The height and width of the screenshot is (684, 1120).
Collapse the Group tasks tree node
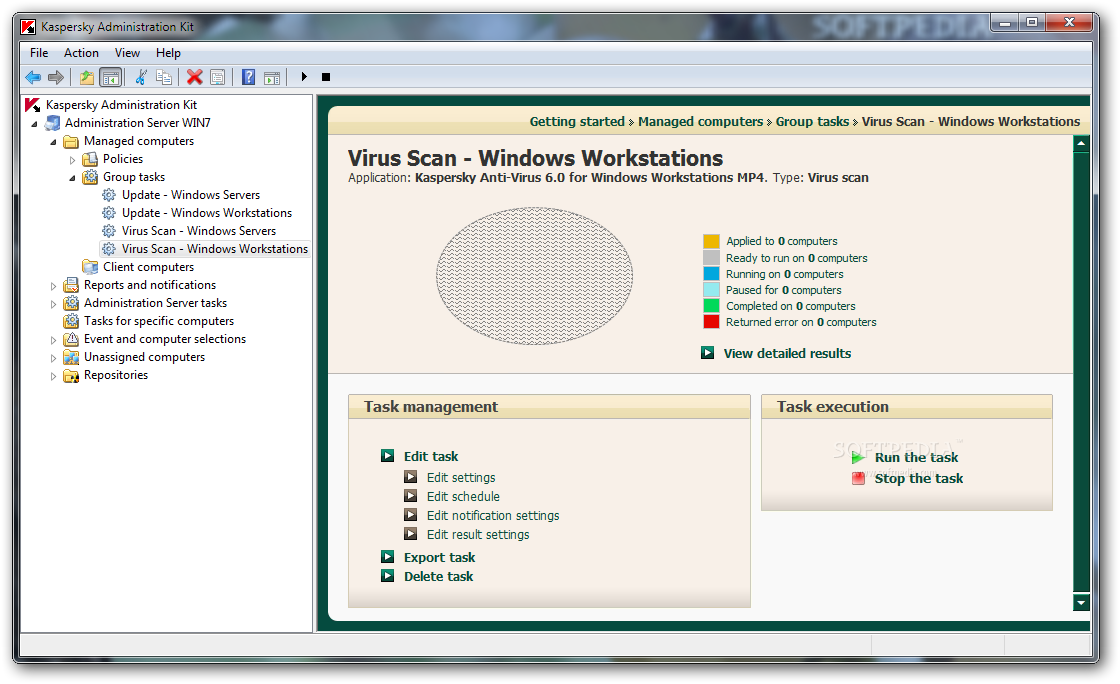click(x=72, y=178)
